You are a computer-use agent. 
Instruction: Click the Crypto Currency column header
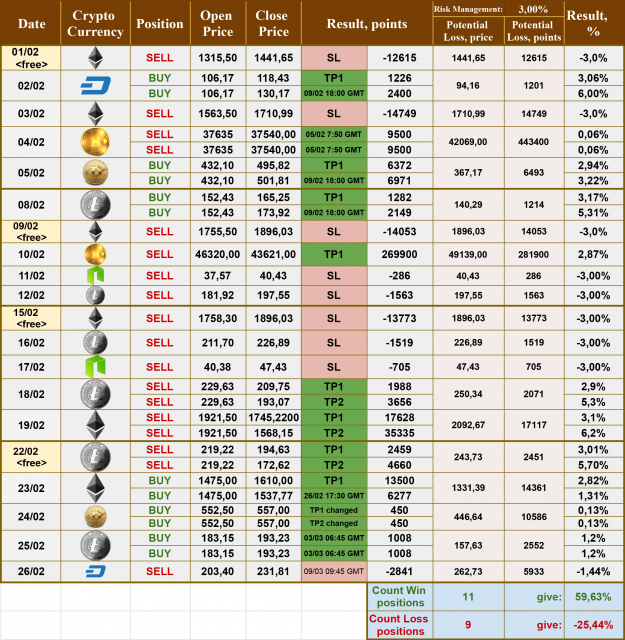click(x=96, y=23)
